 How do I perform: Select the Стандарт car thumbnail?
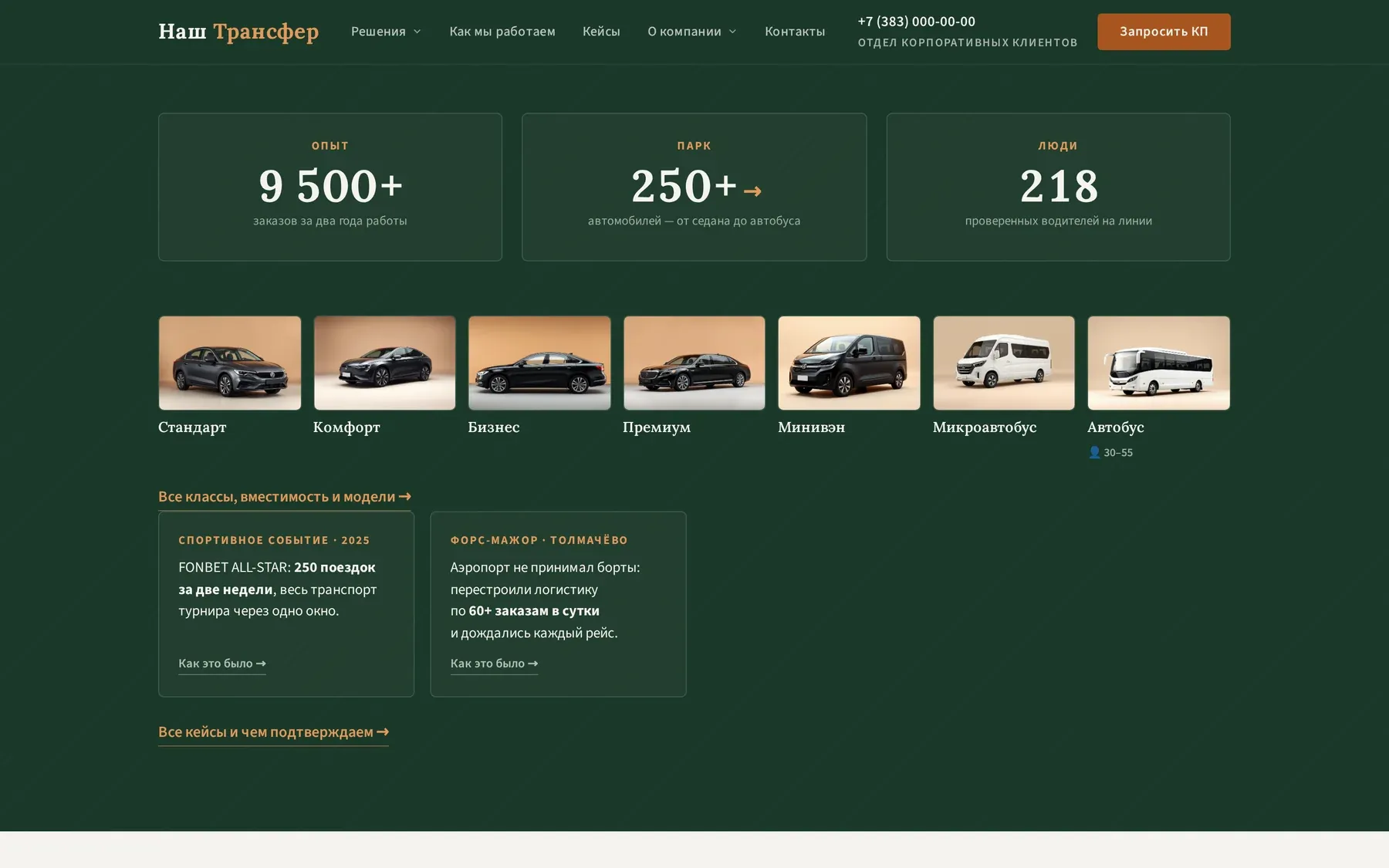[230, 363]
